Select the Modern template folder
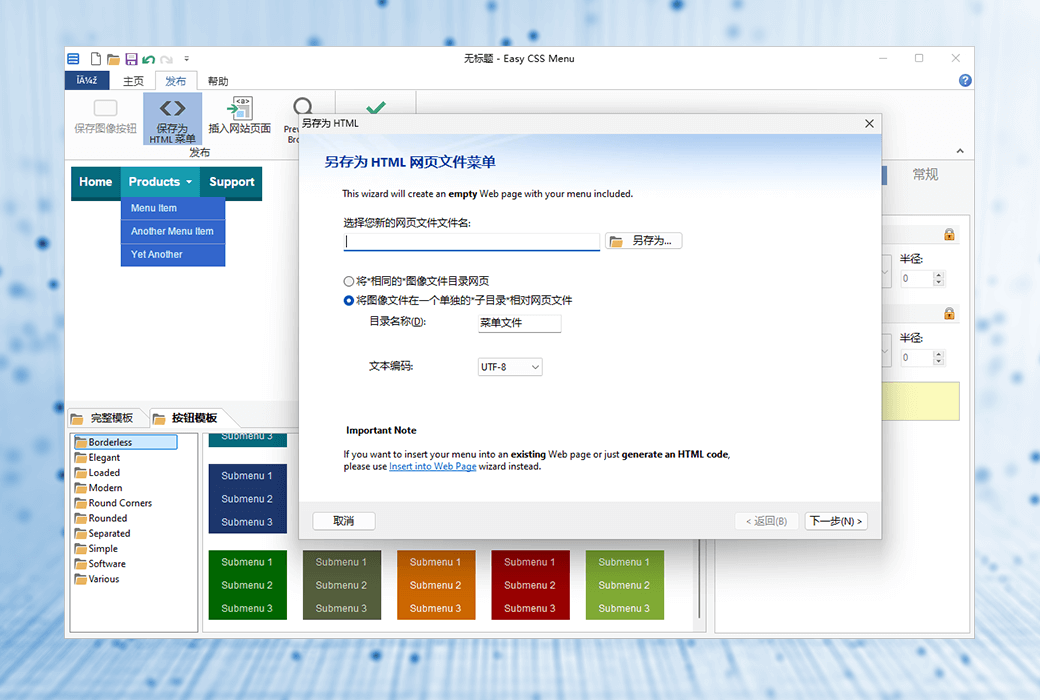Screen dimensions: 1040x700 click(98, 488)
